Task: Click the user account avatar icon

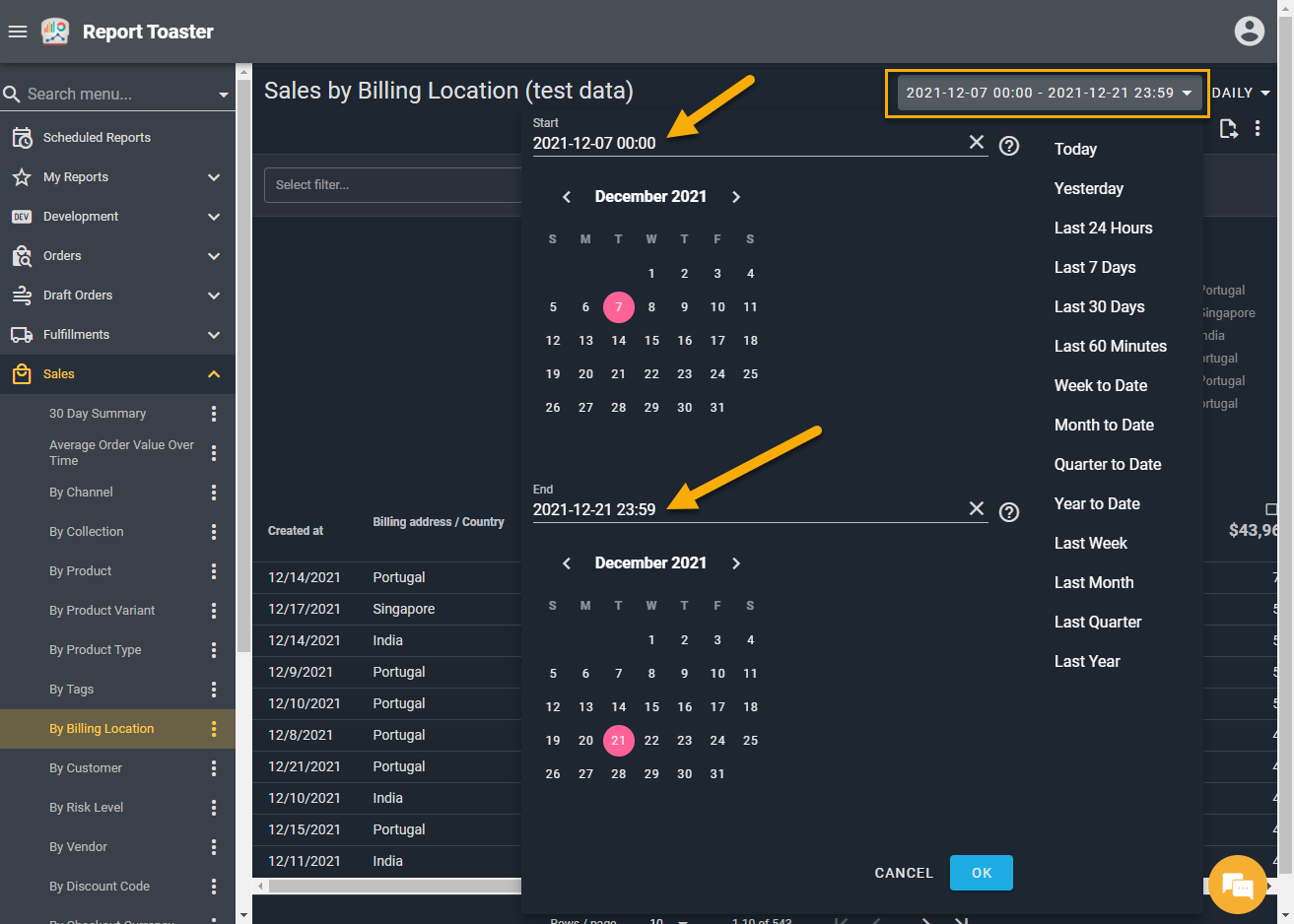Action: point(1249,32)
